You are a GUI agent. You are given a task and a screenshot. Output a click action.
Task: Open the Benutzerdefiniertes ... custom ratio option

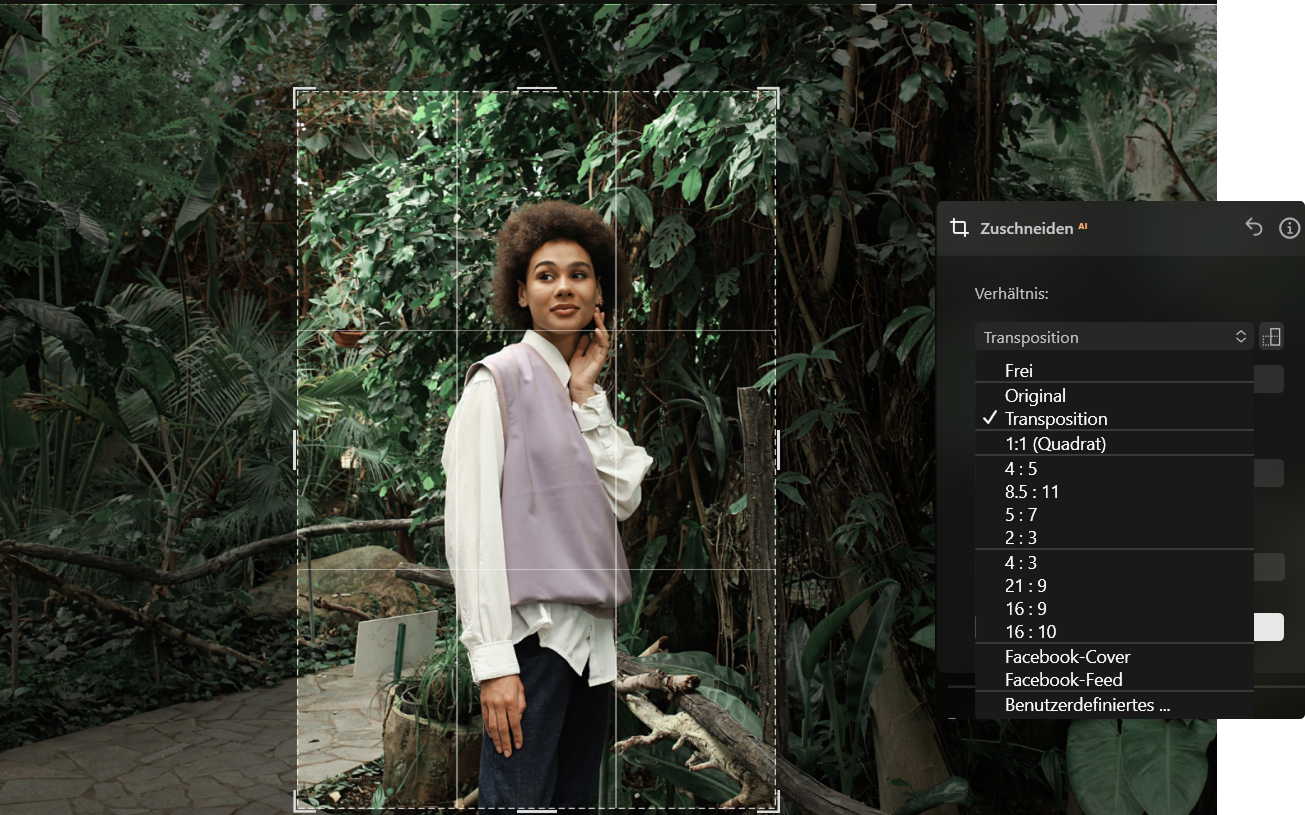1114,705
